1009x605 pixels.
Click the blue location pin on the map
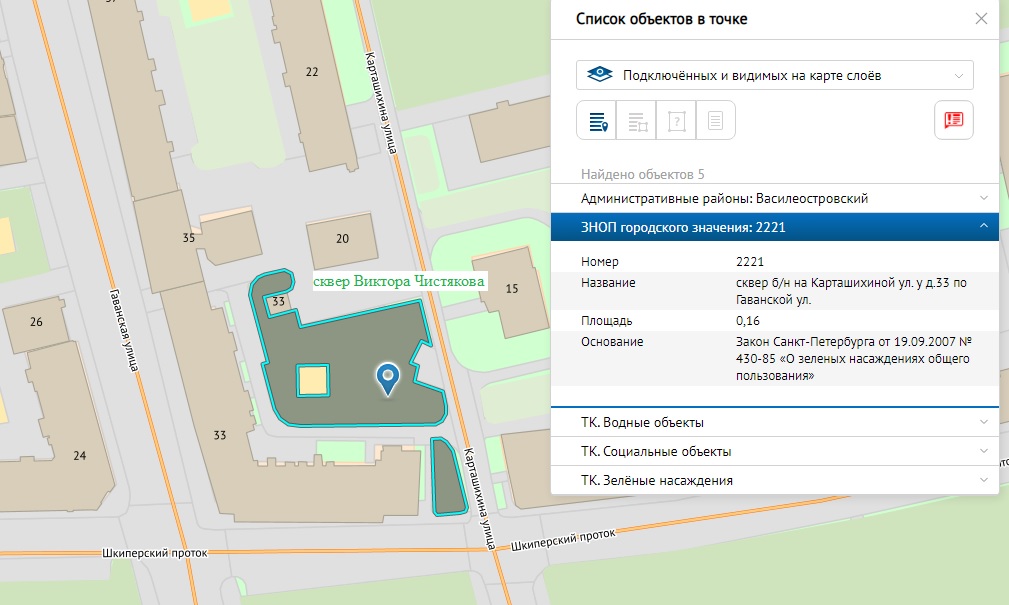click(387, 377)
